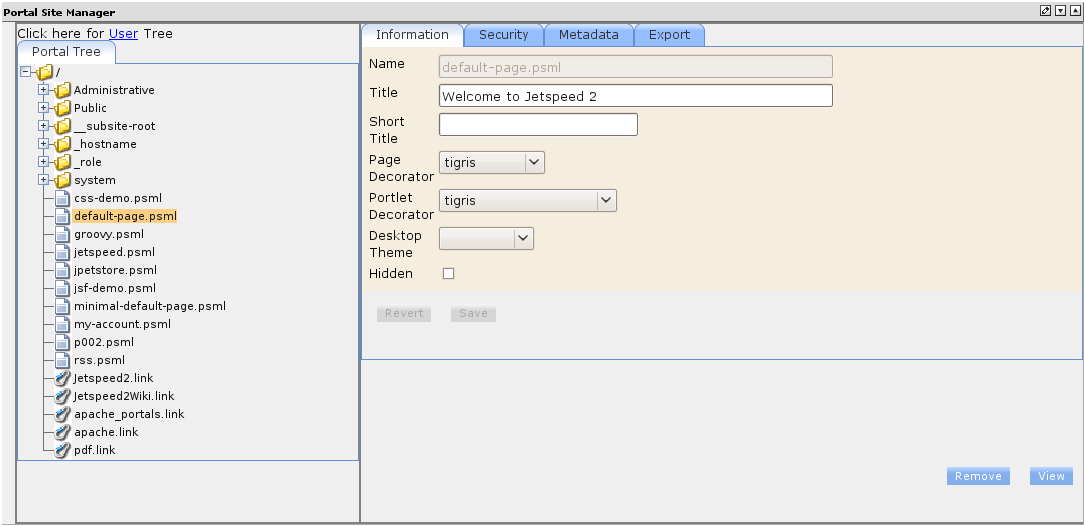
Task: Click the Jetspeed2.link link icon
Action: [x=62, y=378]
